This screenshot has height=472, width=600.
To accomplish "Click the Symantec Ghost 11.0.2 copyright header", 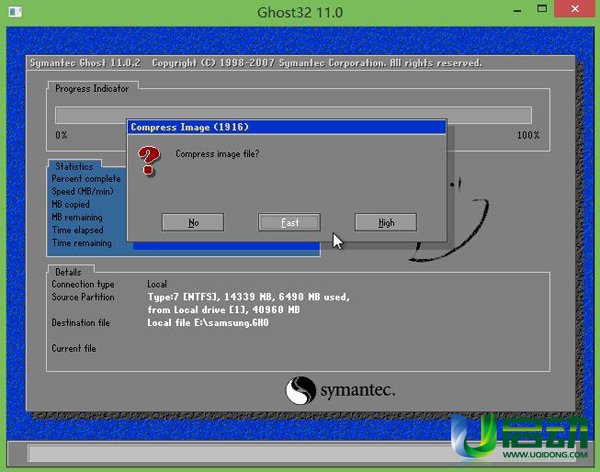I will (x=256, y=63).
